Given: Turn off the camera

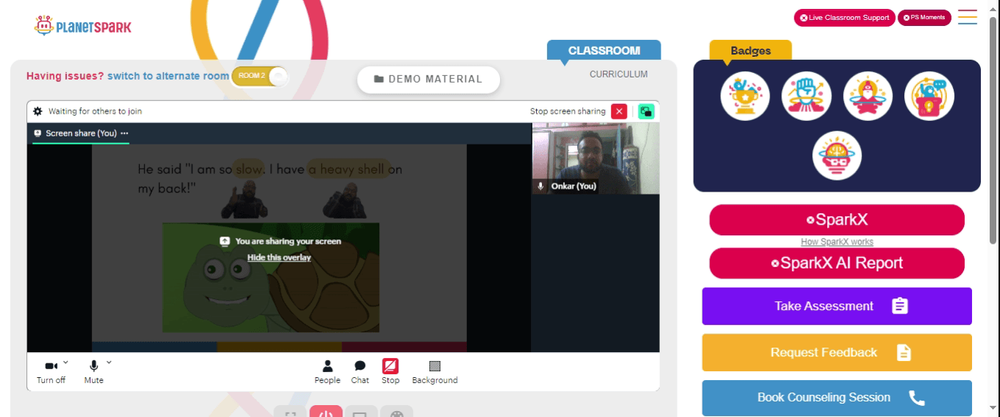Looking at the screenshot, I should click(51, 371).
